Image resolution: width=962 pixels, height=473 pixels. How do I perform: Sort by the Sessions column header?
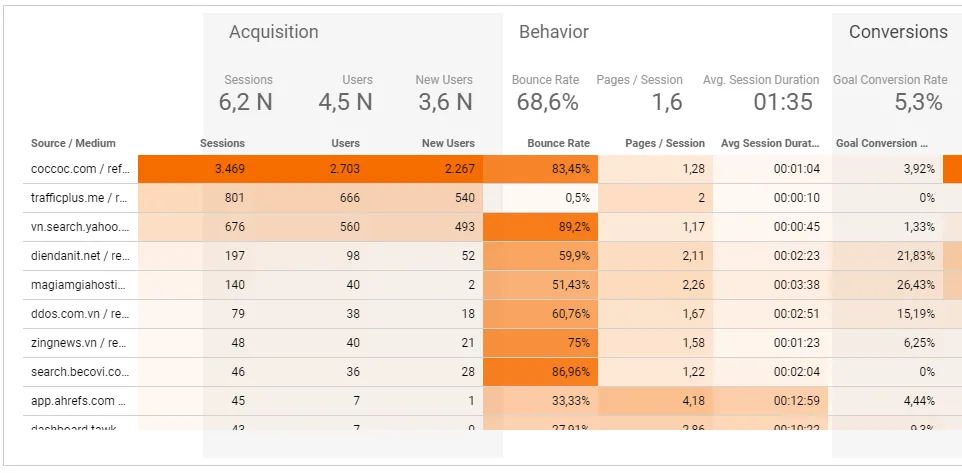point(222,143)
